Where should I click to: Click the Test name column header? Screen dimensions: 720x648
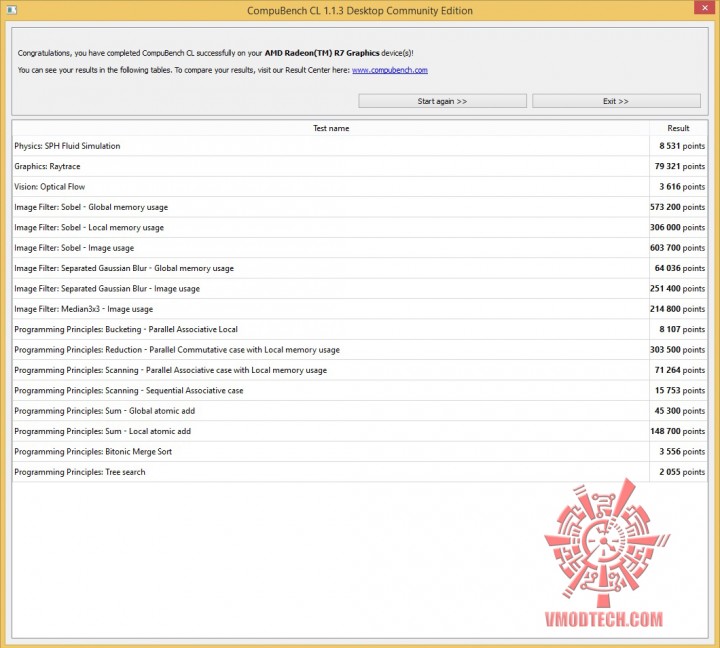(x=331, y=128)
